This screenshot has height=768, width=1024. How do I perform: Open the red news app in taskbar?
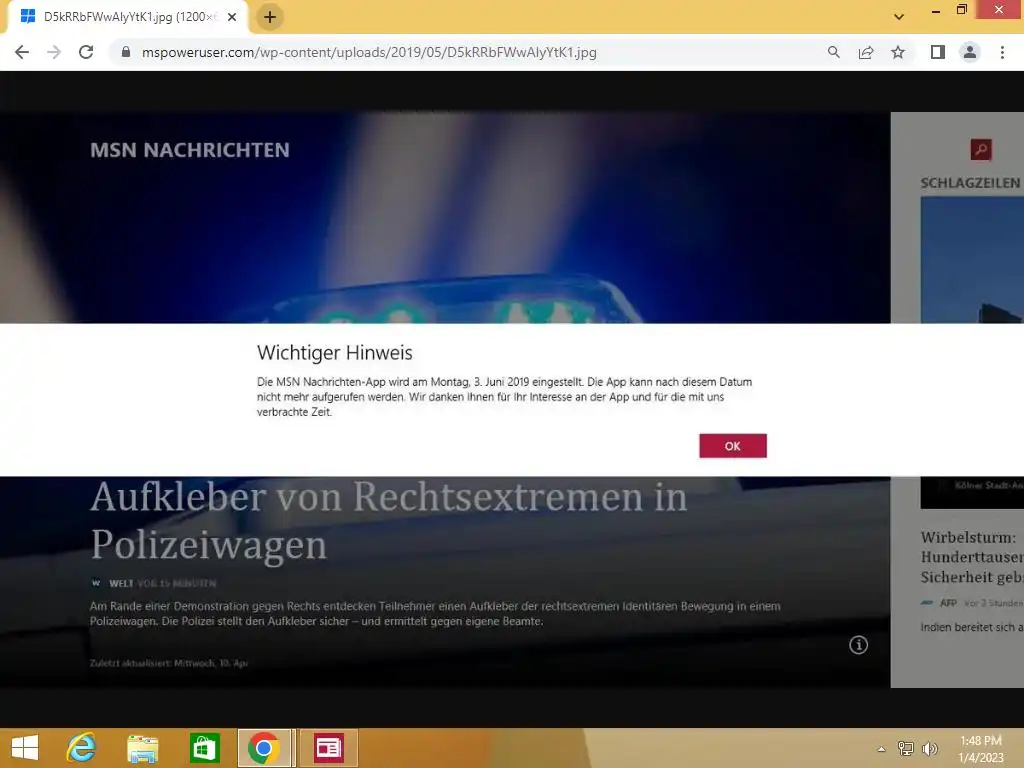(x=328, y=748)
